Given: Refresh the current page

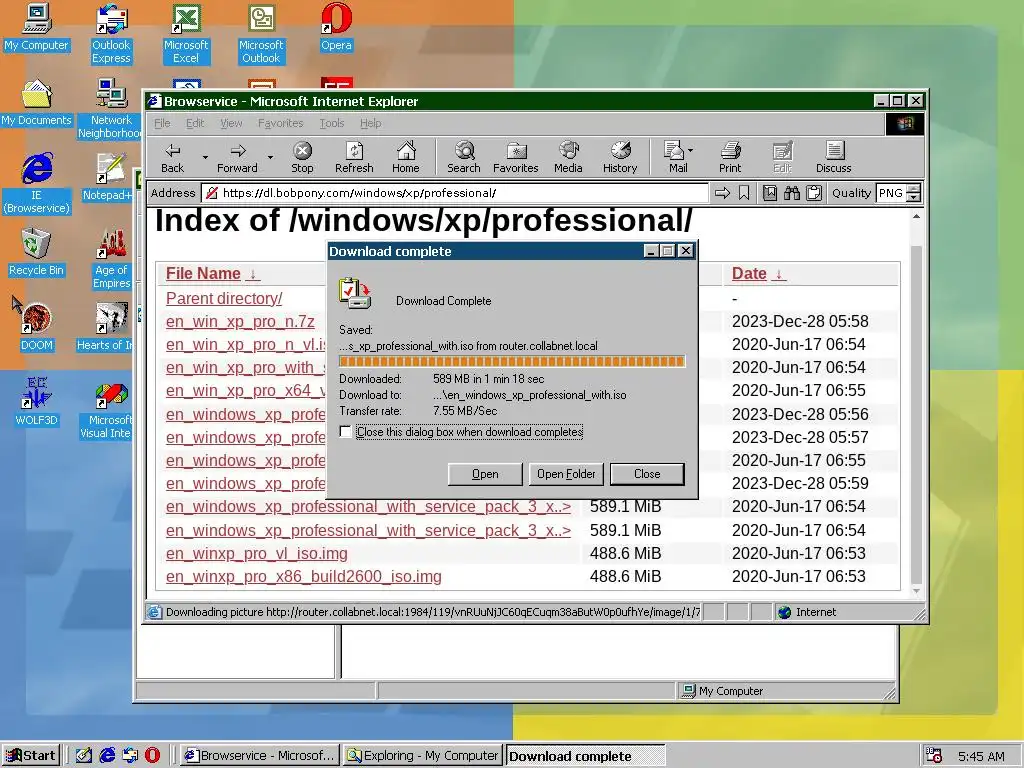Looking at the screenshot, I should pos(354,157).
